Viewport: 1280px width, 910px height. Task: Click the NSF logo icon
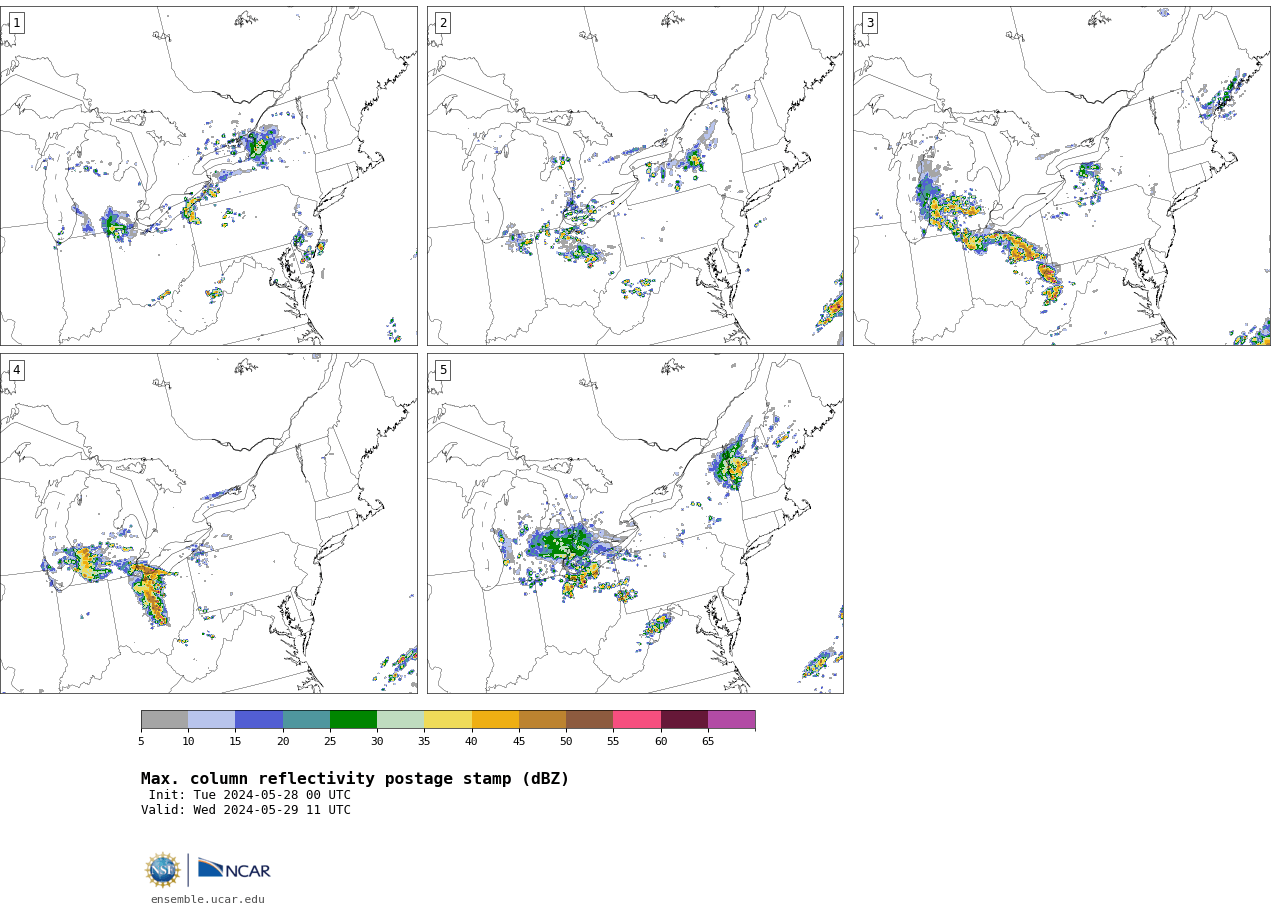coord(163,870)
